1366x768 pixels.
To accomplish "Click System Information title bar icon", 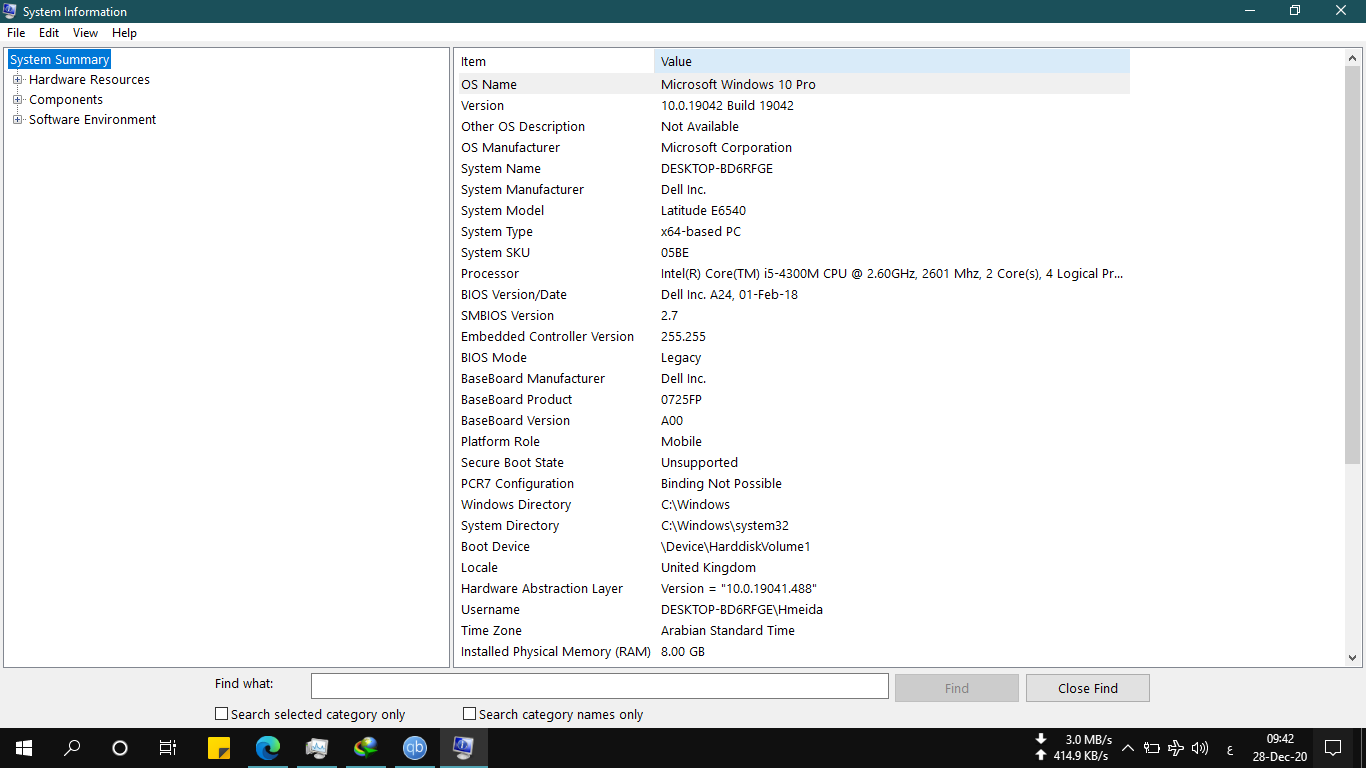I will 11,11.
